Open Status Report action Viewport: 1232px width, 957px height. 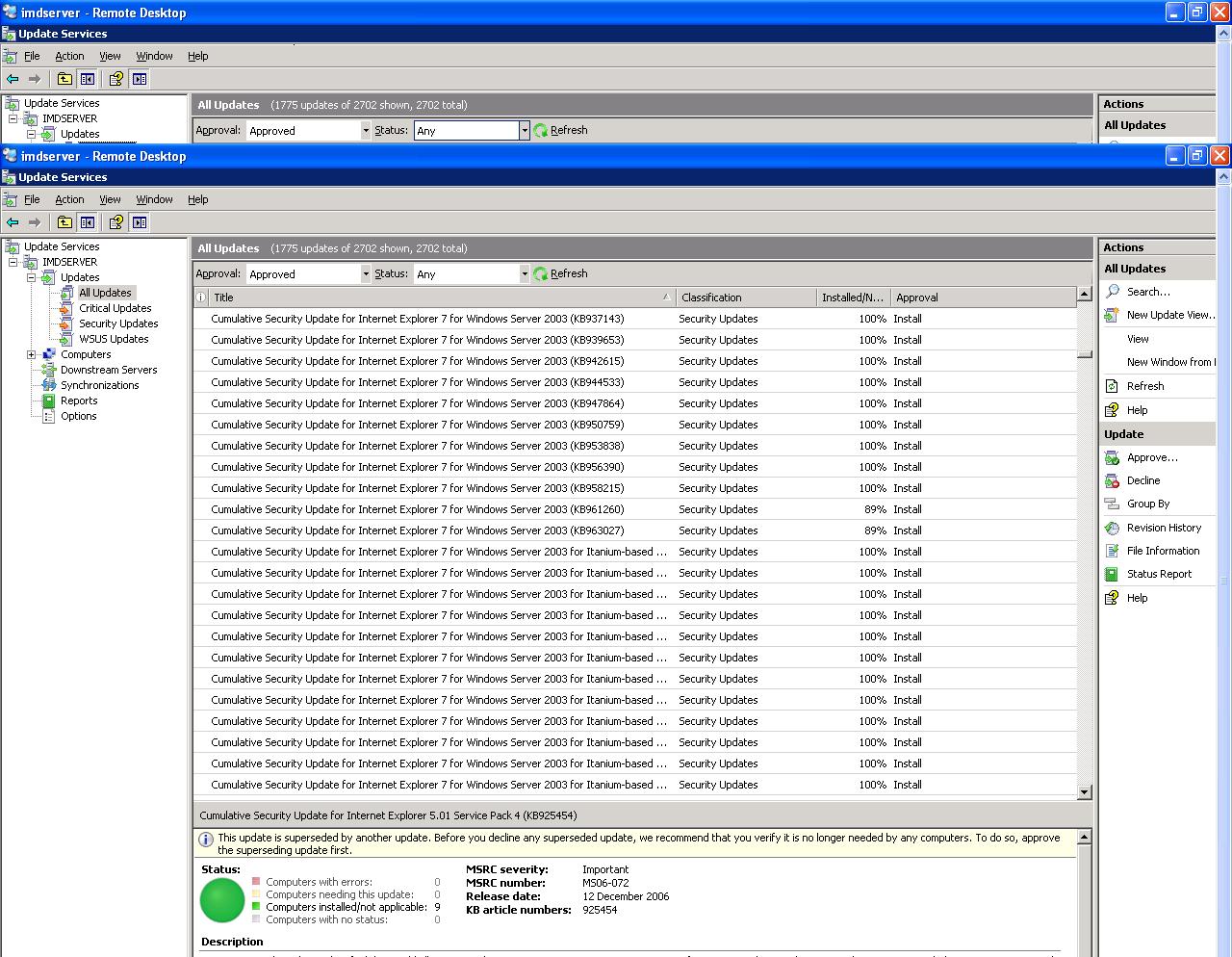point(1159,574)
